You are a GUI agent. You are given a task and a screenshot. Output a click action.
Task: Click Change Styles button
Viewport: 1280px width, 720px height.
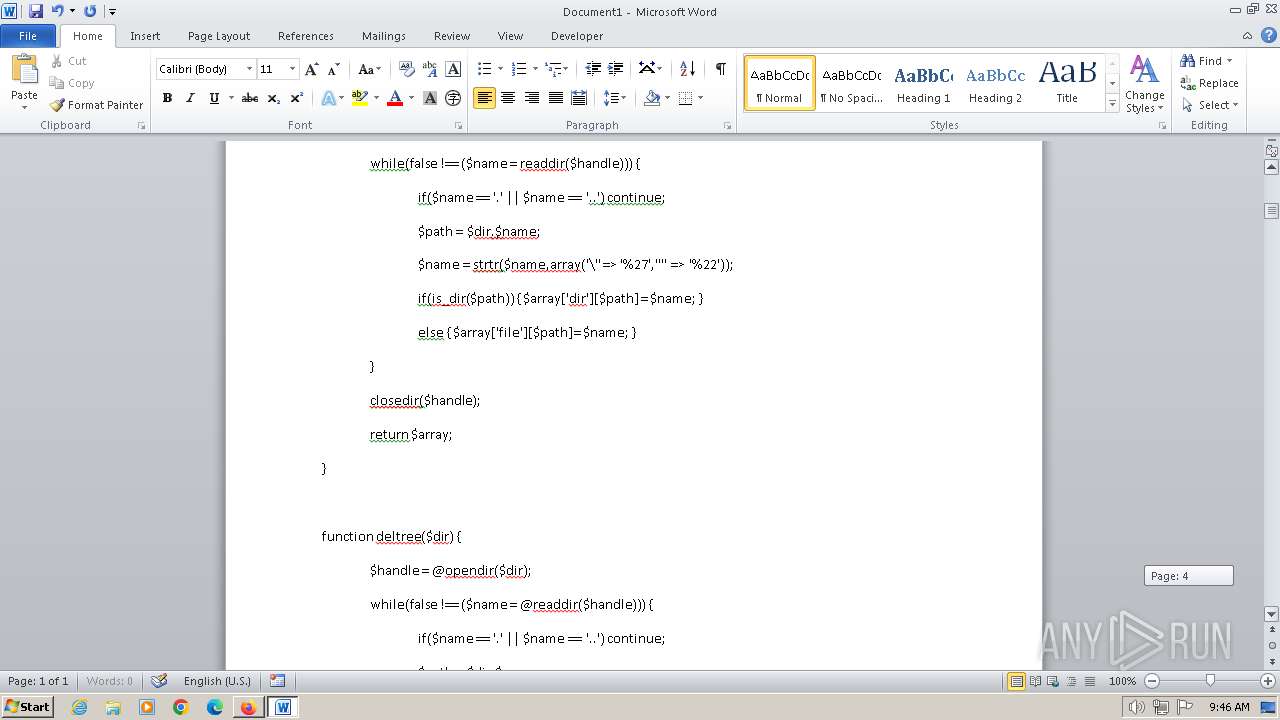(x=1144, y=84)
